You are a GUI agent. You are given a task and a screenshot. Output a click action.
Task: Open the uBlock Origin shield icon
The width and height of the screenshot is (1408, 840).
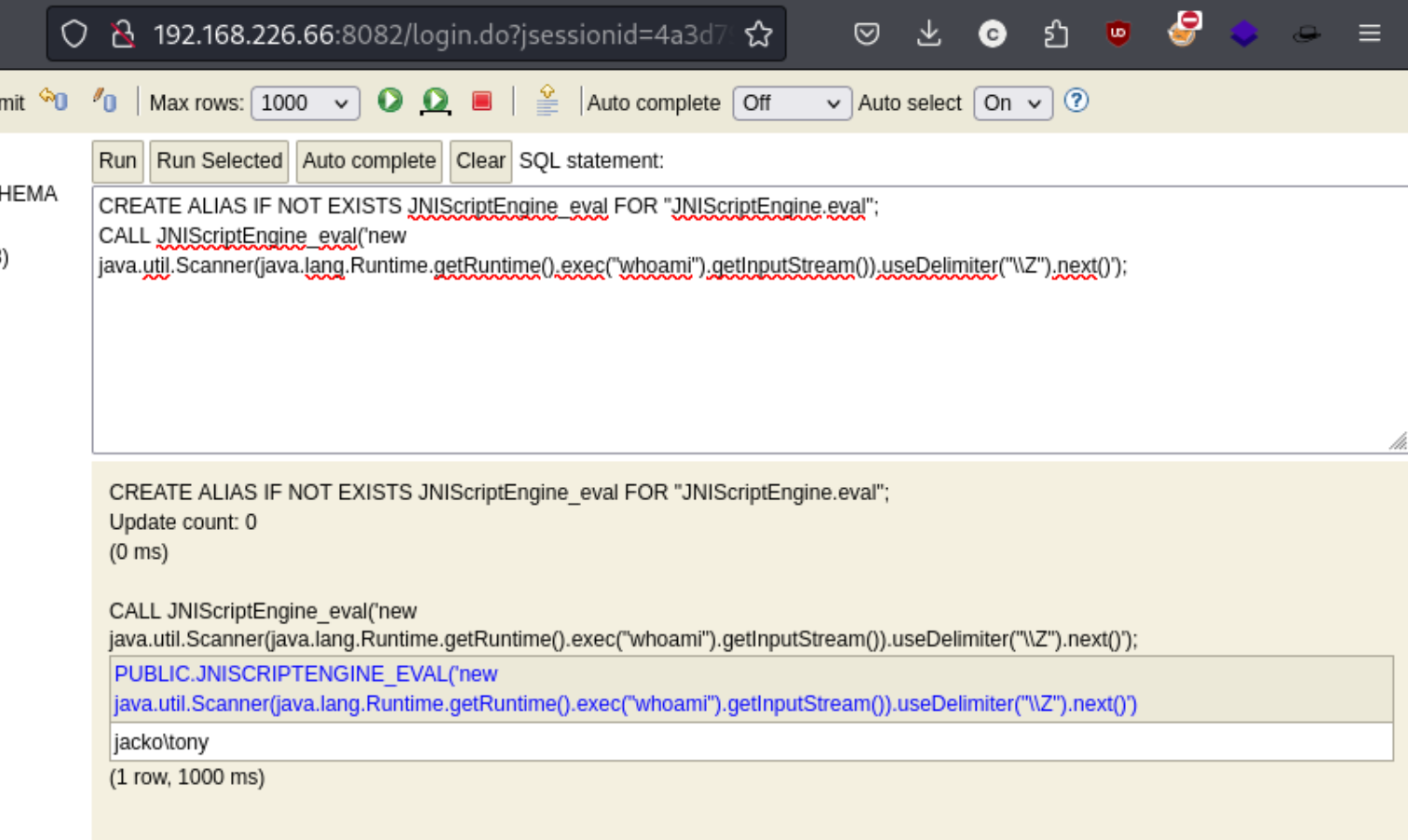coord(1117,34)
